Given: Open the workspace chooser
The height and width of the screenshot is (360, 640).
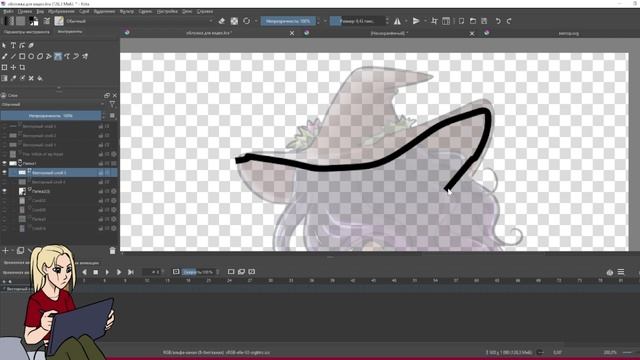Looking at the screenshot, I should pyautogui.click(x=446, y=21).
